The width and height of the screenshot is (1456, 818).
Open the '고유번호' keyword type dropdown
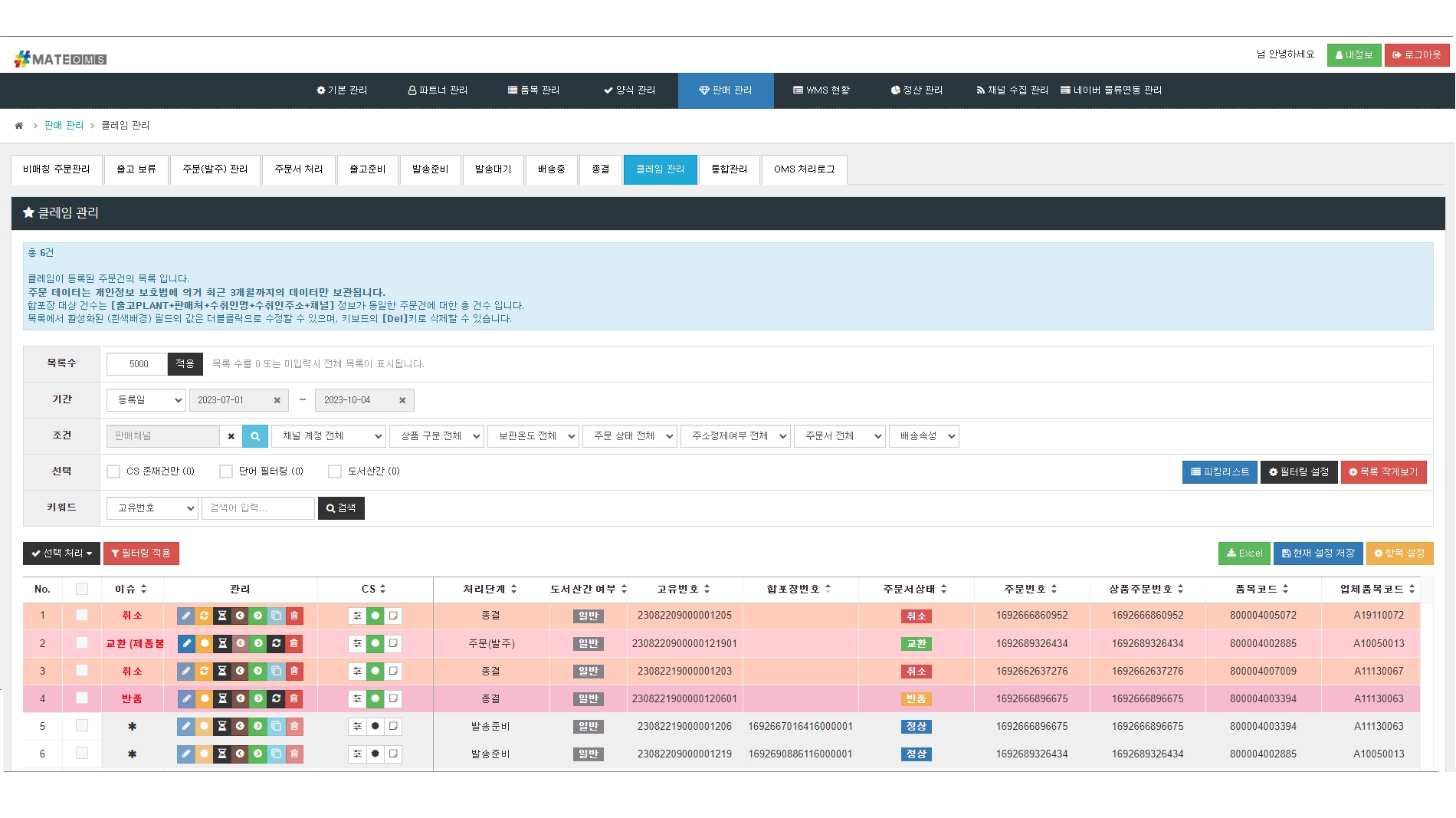point(152,508)
